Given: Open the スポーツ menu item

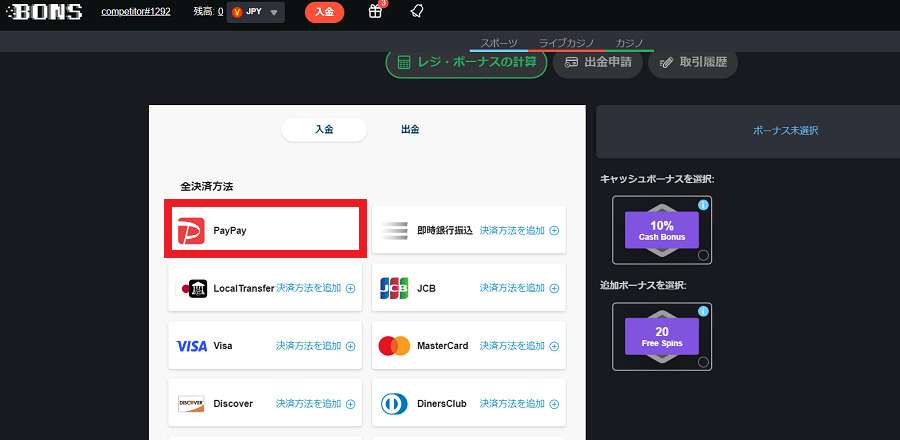Looking at the screenshot, I should (499, 44).
